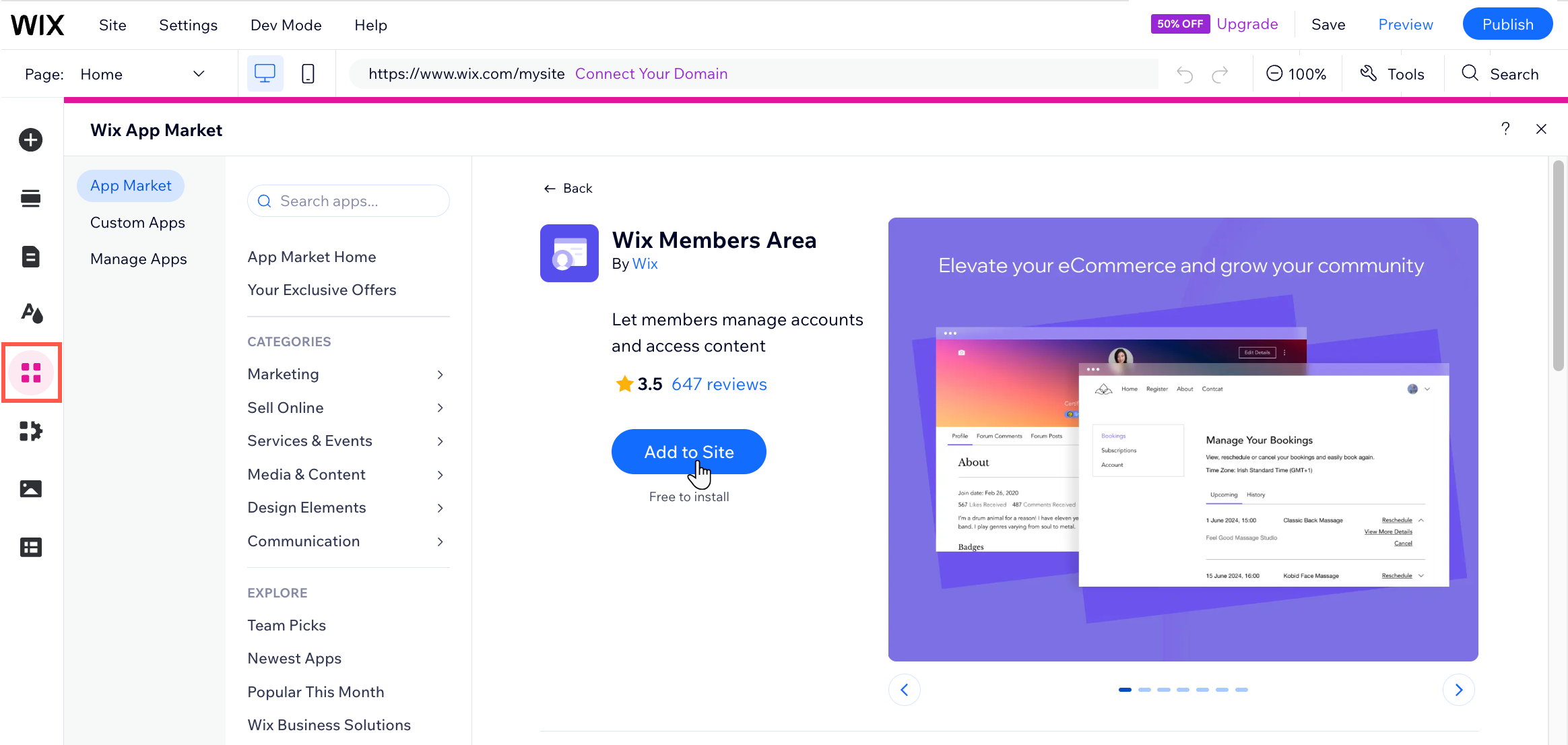This screenshot has width=1568, height=745.
Task: Select App Market tab in left panel
Action: click(x=131, y=185)
